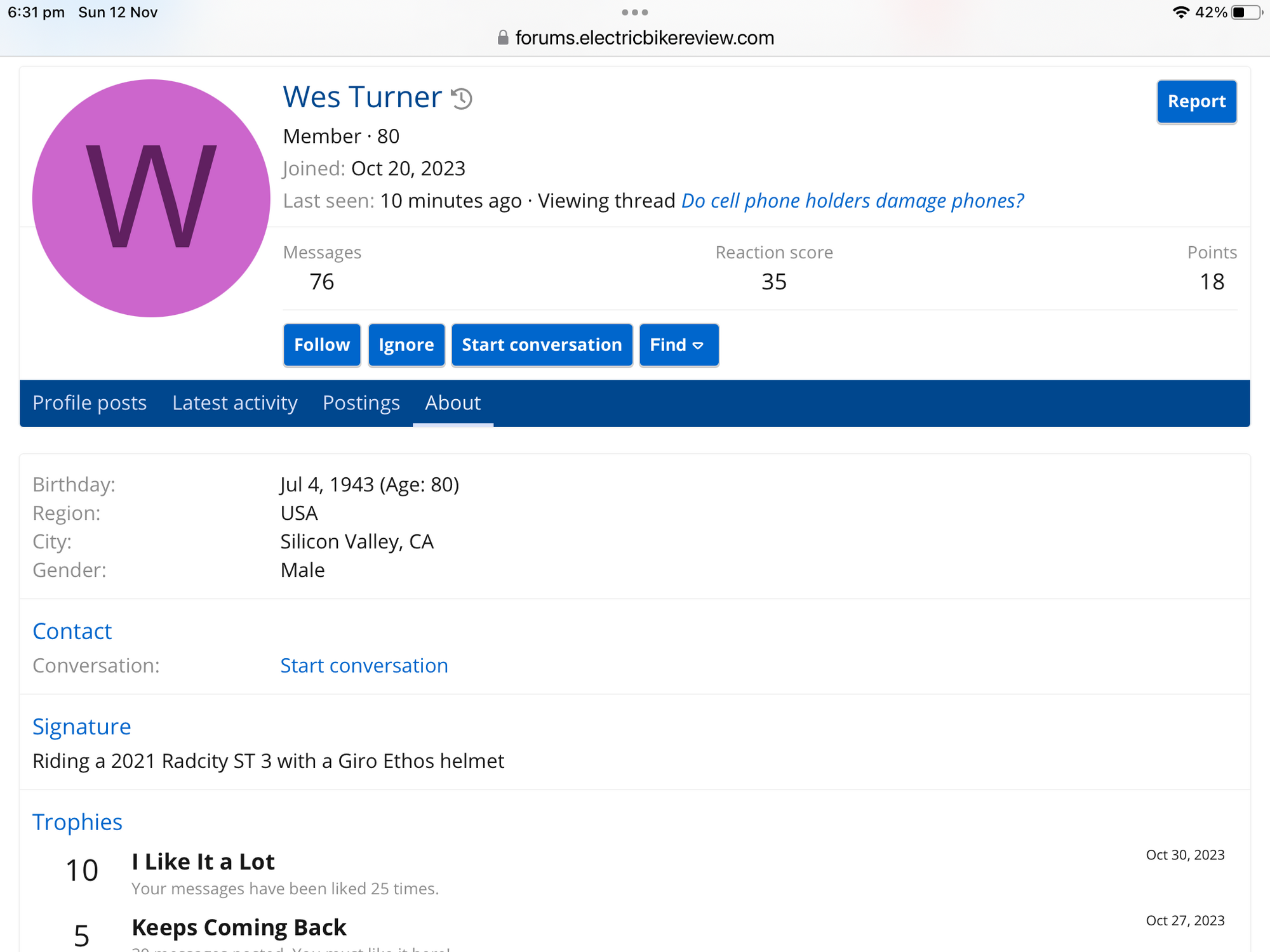Screen dimensions: 1270x952
Task: Select the Postings tab
Action: click(361, 403)
